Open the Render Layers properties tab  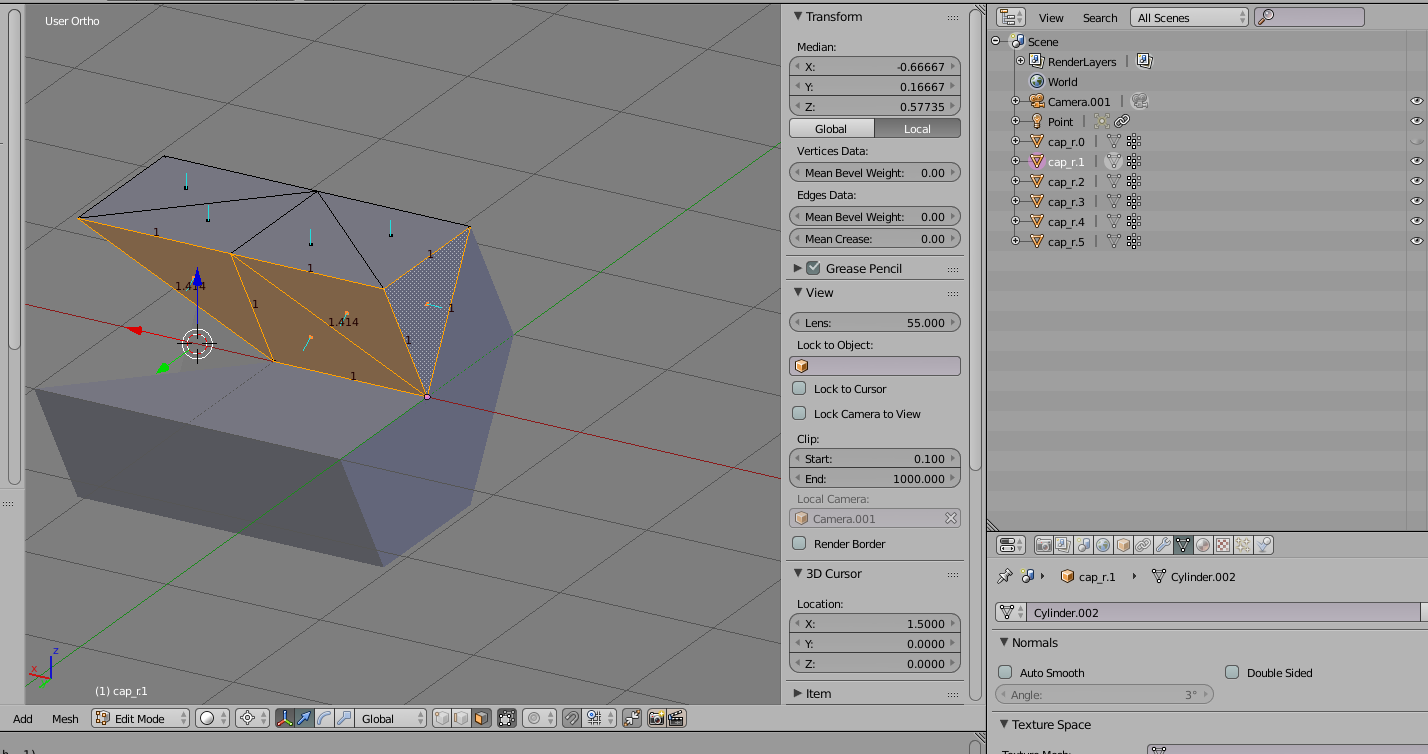(1063, 545)
